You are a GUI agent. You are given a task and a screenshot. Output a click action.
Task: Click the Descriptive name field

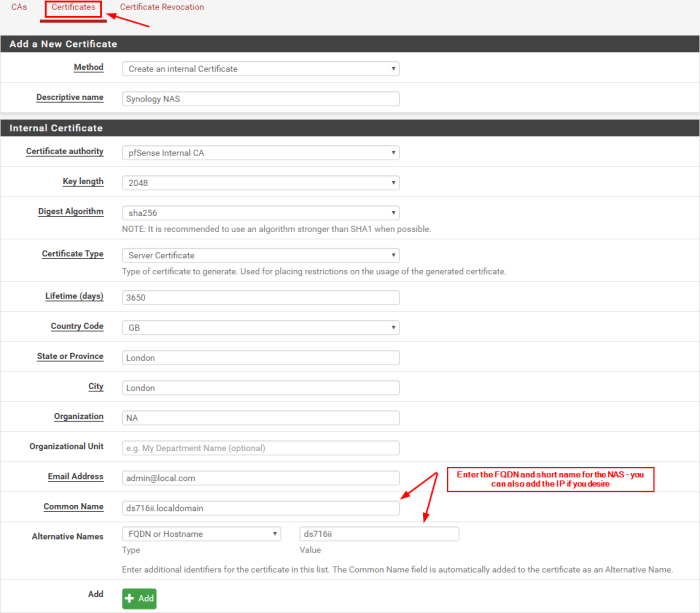[260, 99]
